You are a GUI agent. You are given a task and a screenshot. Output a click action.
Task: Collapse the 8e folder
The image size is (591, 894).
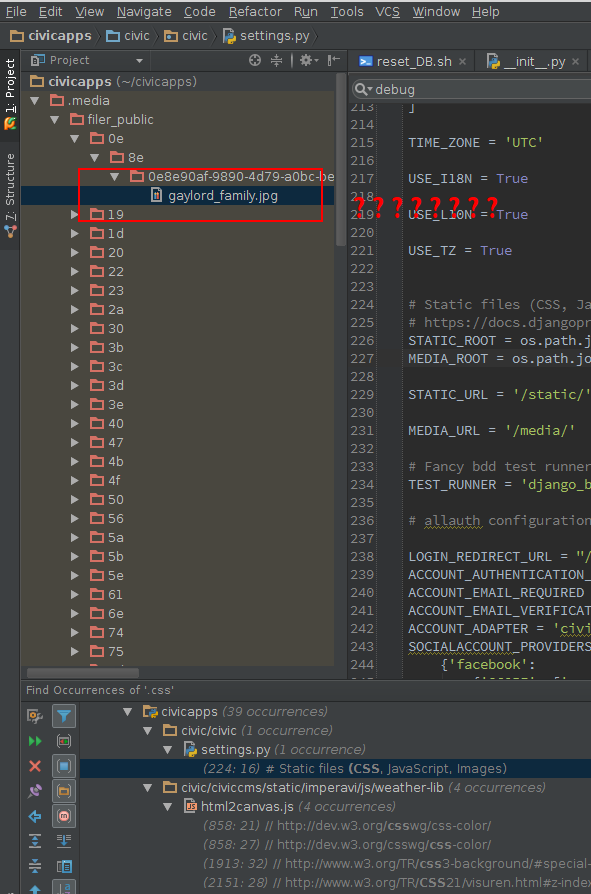95,157
